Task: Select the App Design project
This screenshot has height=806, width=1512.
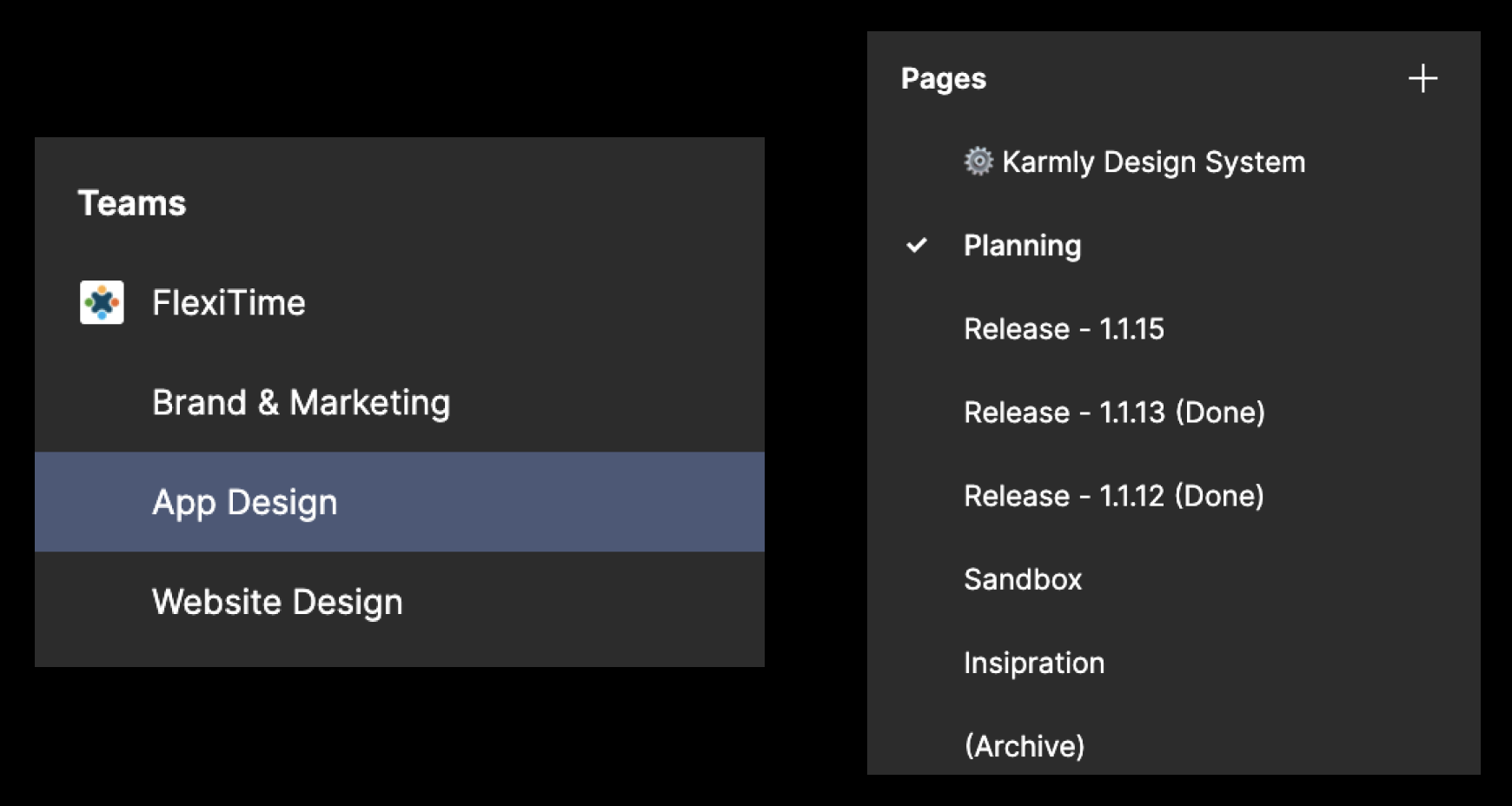Action: [244, 502]
